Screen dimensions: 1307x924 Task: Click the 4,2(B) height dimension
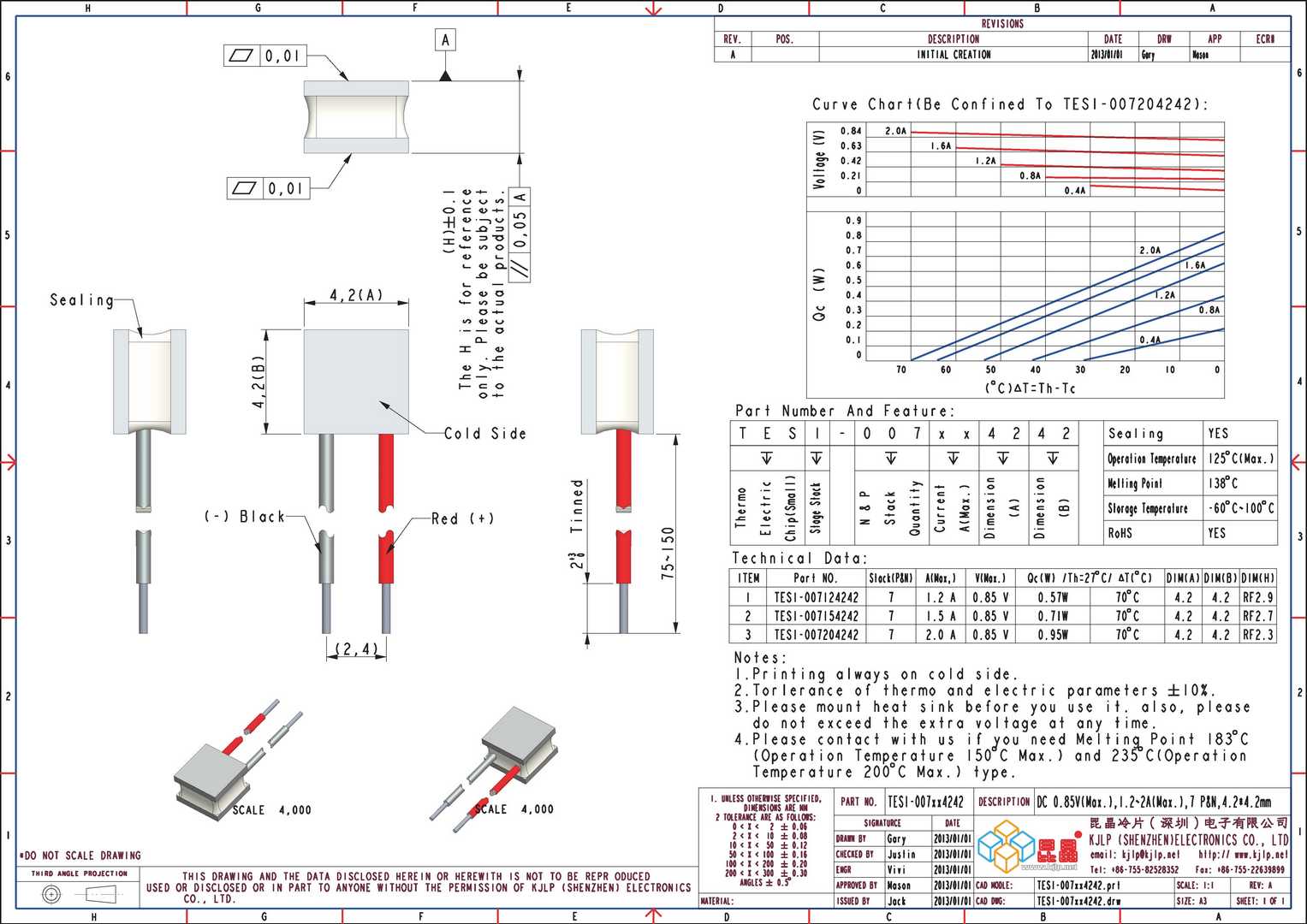pos(258,382)
